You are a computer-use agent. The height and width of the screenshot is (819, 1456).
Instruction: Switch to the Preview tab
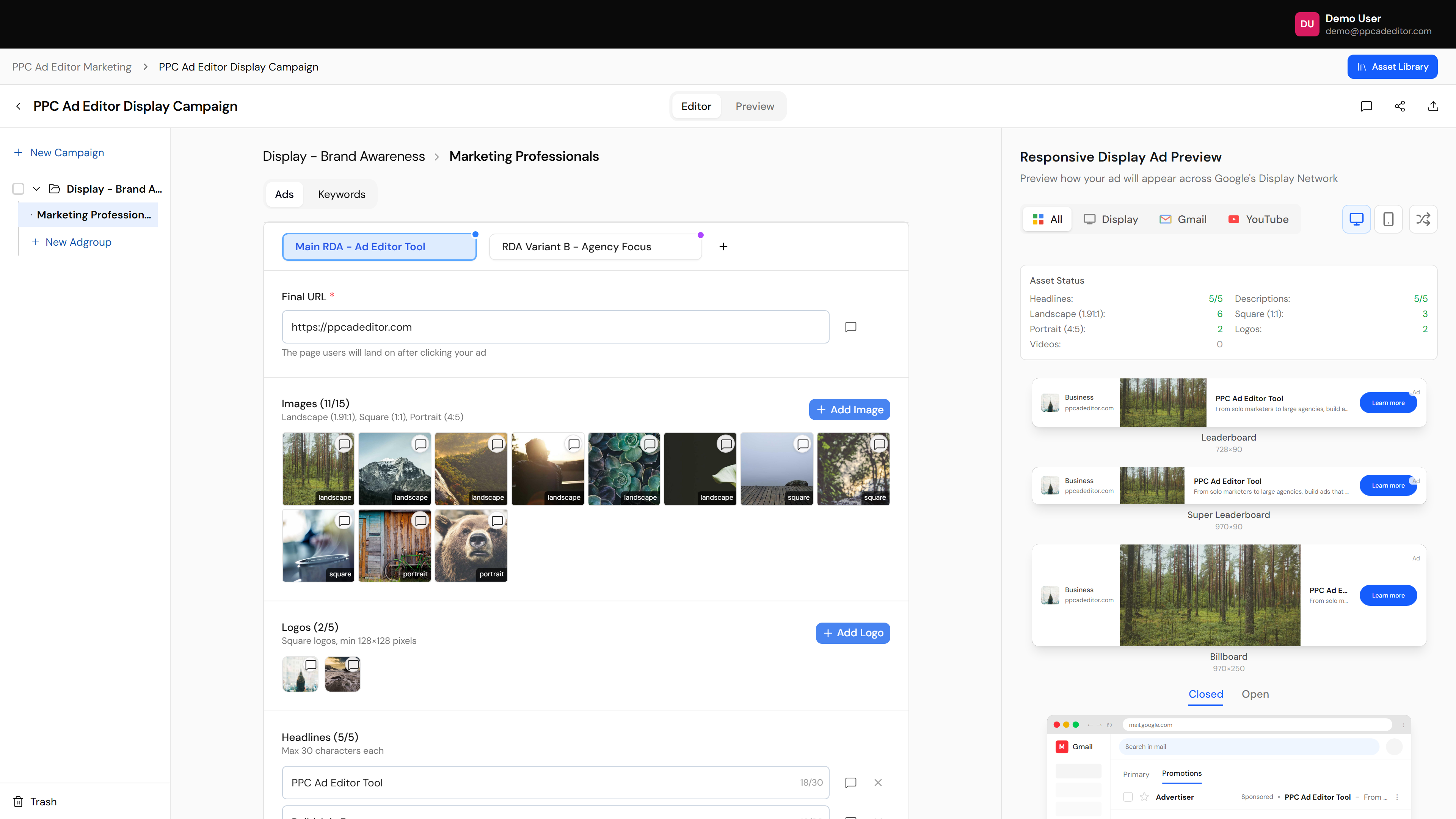755,106
